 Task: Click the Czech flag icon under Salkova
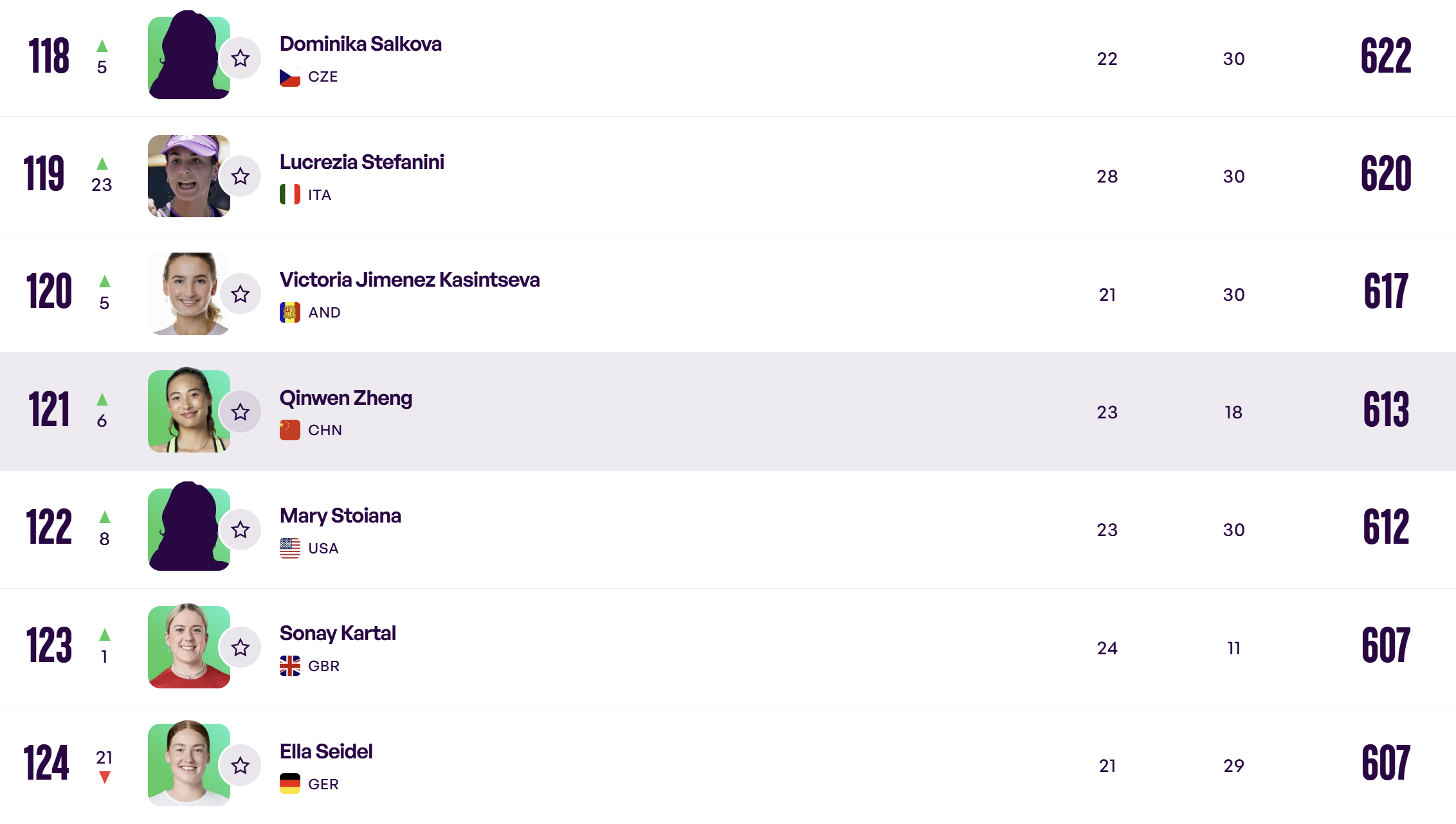point(290,76)
